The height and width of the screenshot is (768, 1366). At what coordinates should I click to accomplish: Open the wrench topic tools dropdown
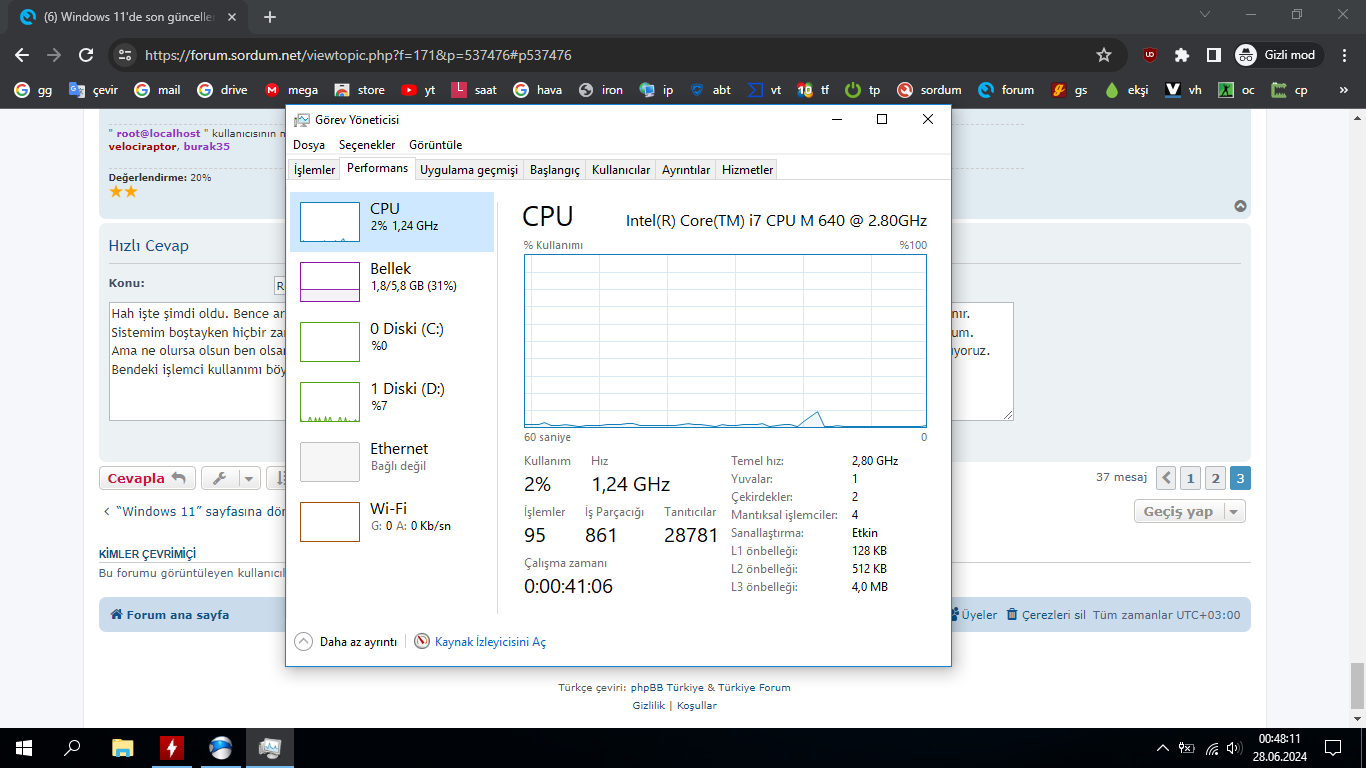pos(231,478)
